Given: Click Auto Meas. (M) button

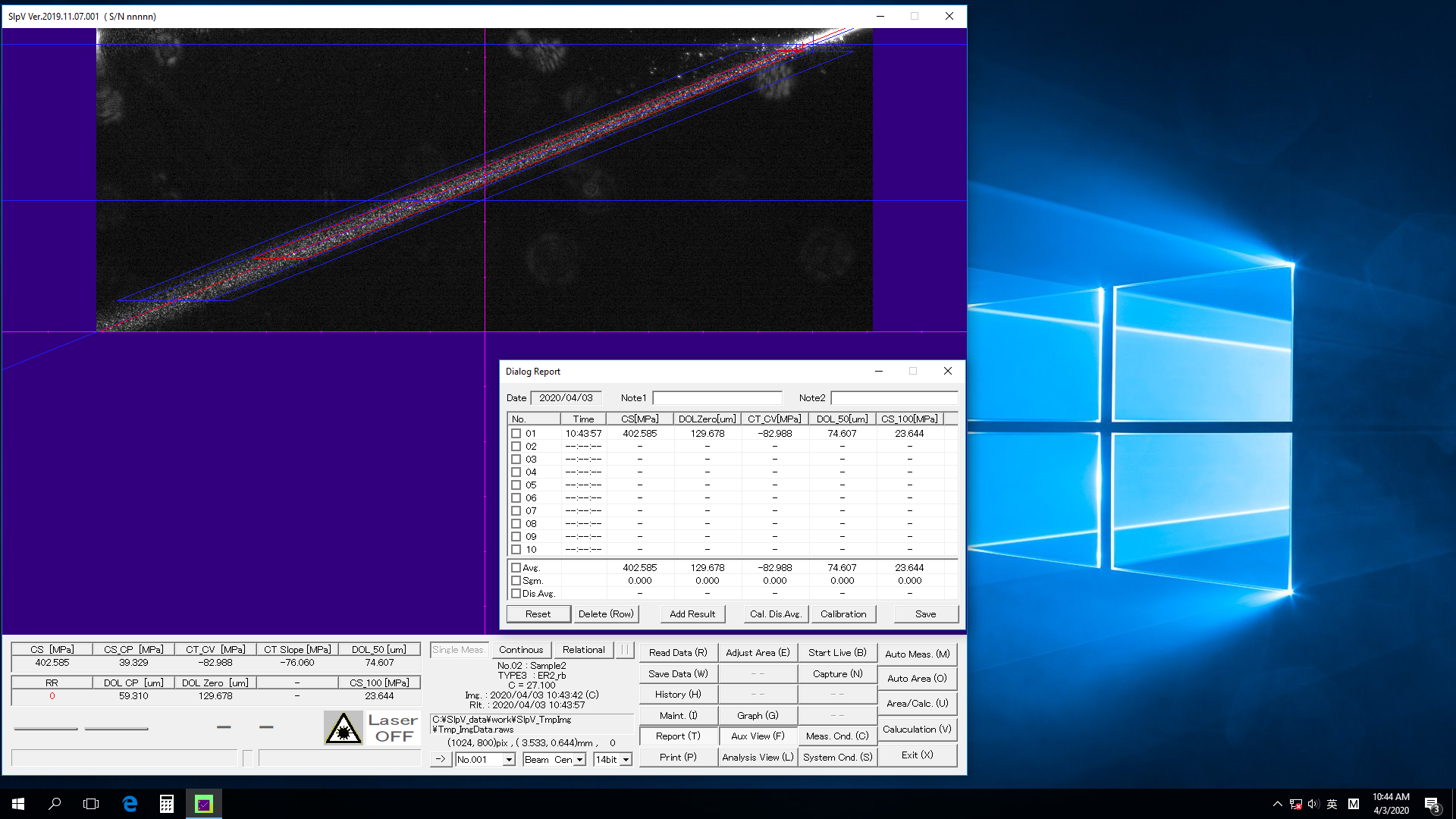Looking at the screenshot, I should coord(917,654).
